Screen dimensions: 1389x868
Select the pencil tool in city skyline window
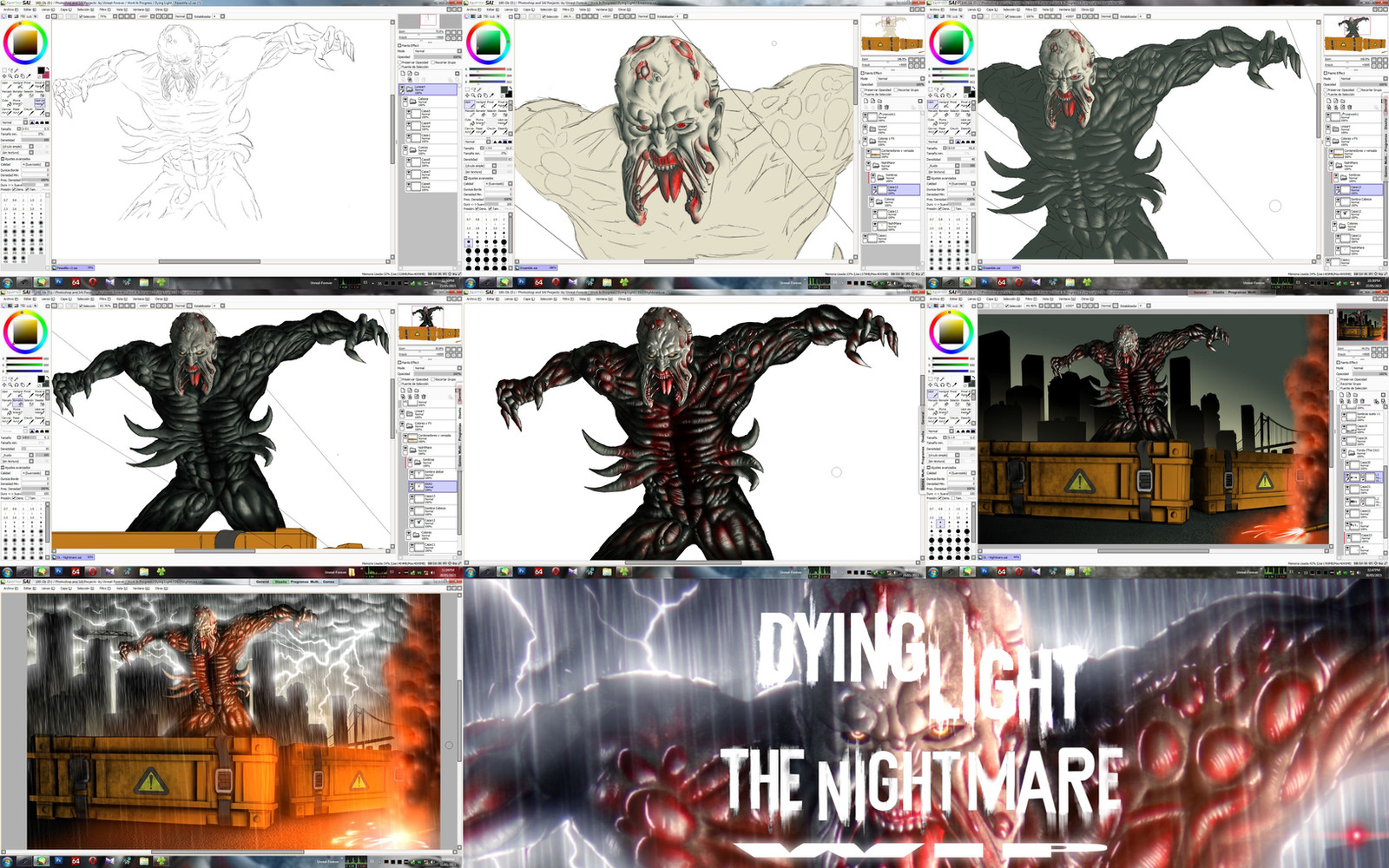931,393
